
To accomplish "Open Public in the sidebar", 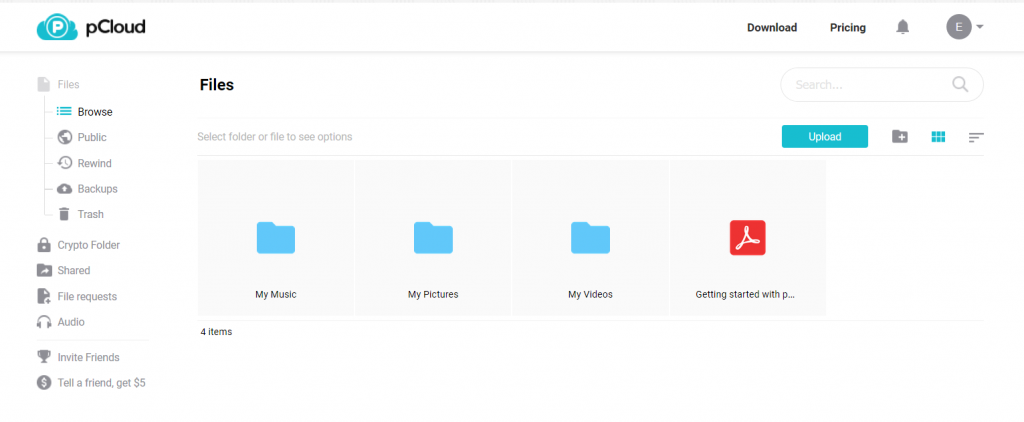I will click(91, 137).
